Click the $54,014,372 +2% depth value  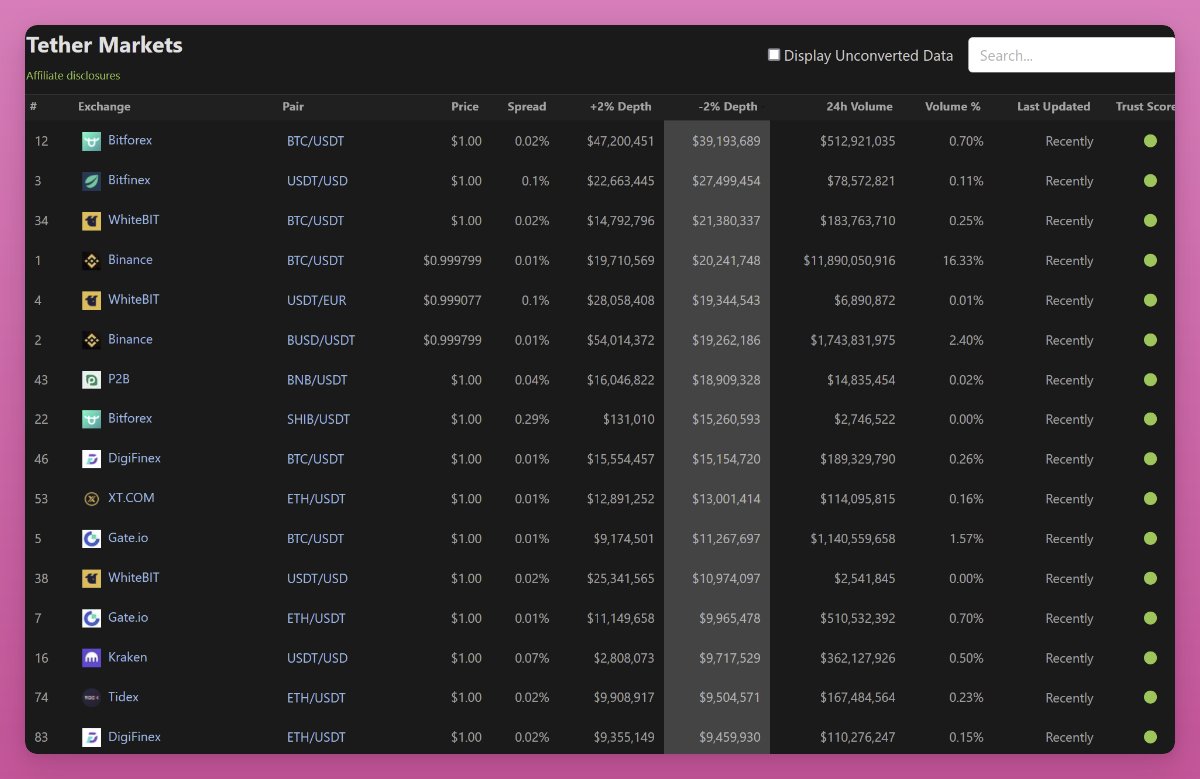[621, 340]
